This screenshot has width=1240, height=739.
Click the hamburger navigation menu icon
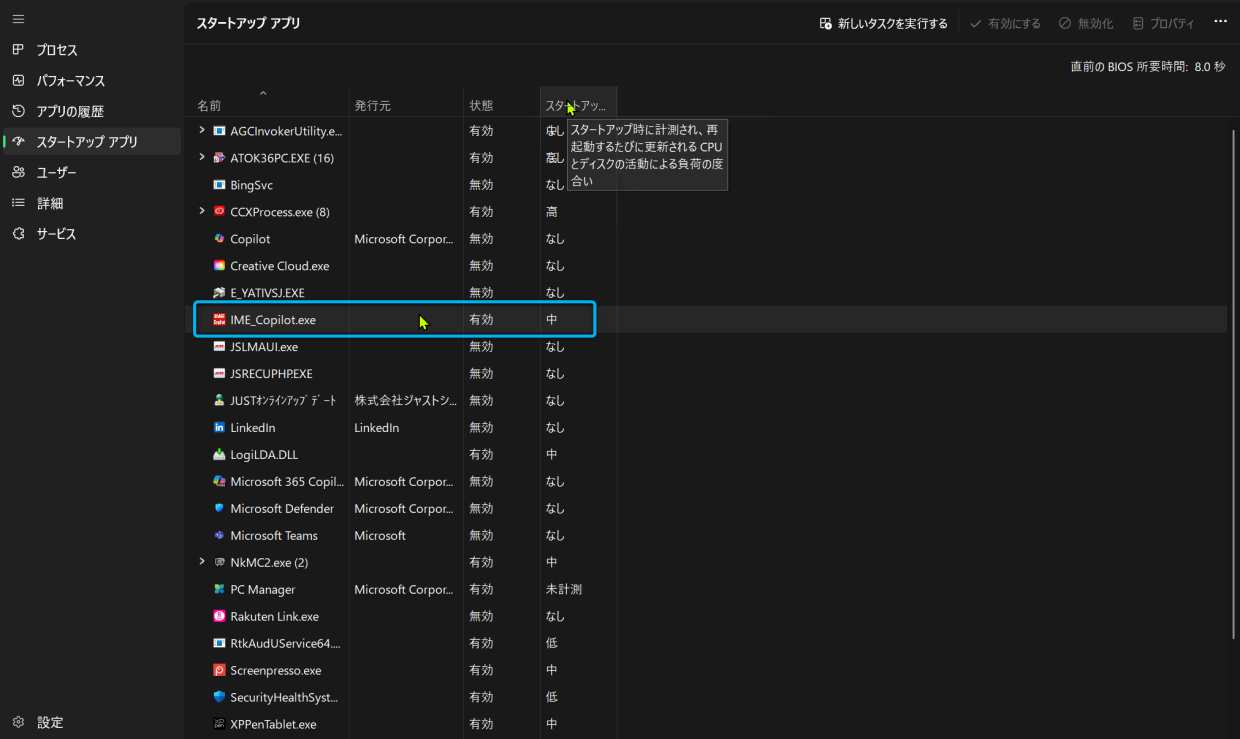tap(18, 19)
